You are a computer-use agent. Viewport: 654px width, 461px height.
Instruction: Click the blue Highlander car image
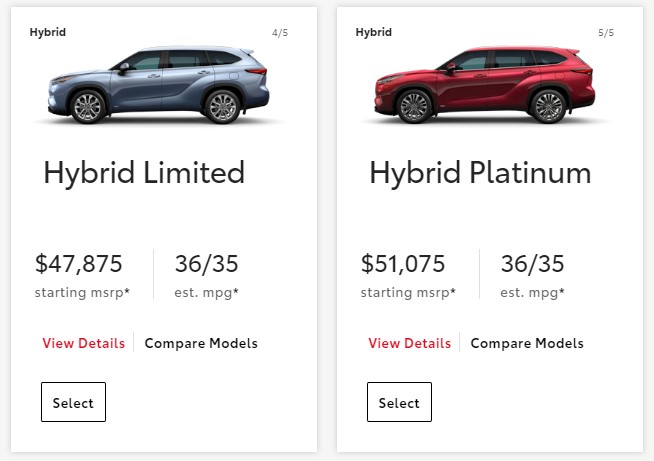click(158, 85)
